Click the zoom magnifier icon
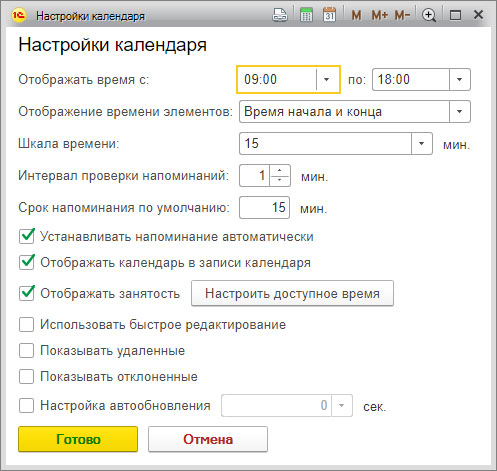This screenshot has width=497, height=471. coord(429,15)
